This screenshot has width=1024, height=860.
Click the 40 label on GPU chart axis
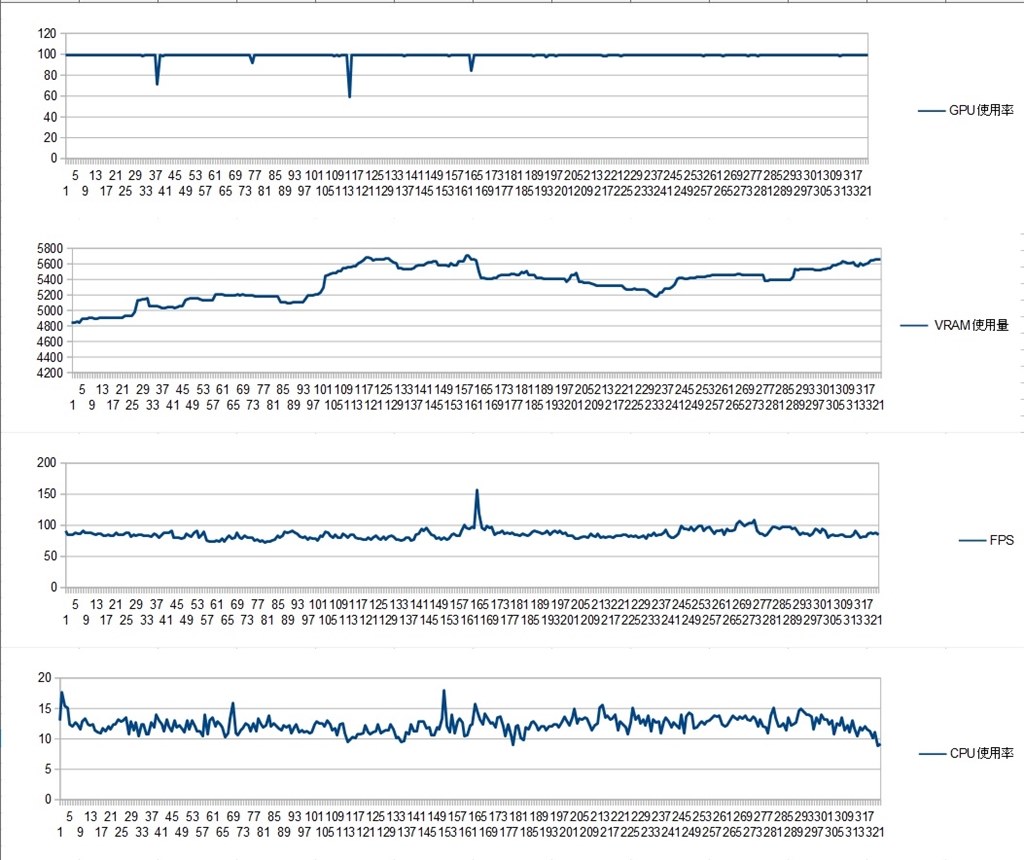tap(50, 117)
